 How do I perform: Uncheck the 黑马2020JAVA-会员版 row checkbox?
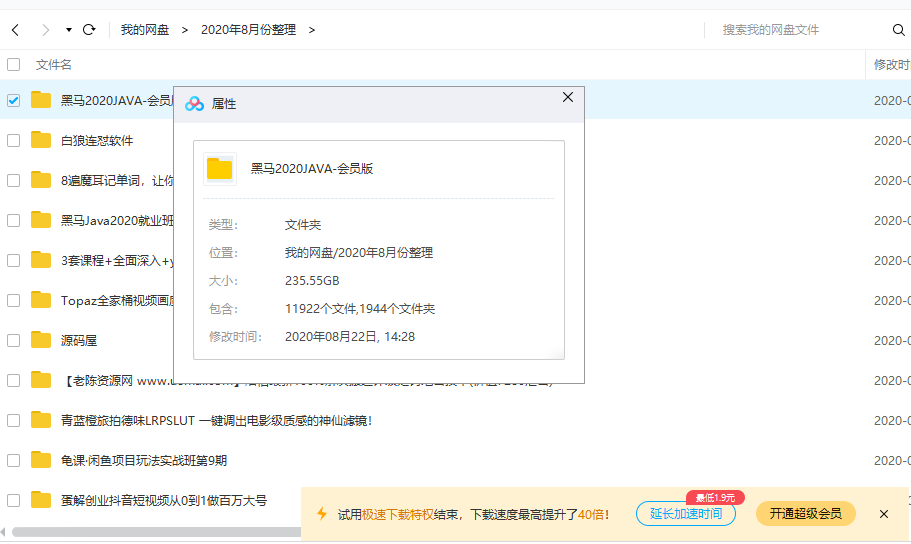[13, 101]
